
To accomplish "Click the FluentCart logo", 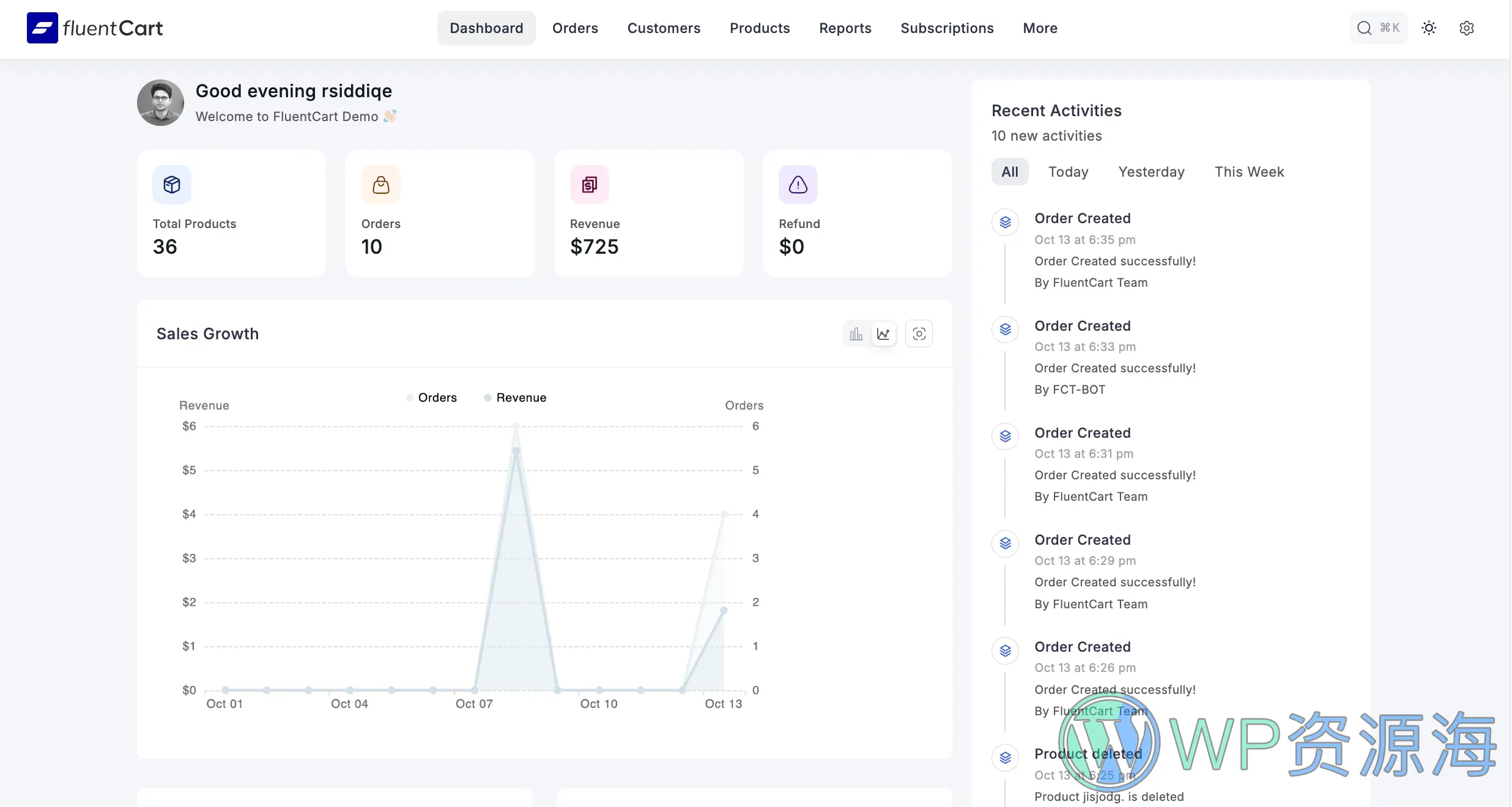I will click(x=94, y=28).
